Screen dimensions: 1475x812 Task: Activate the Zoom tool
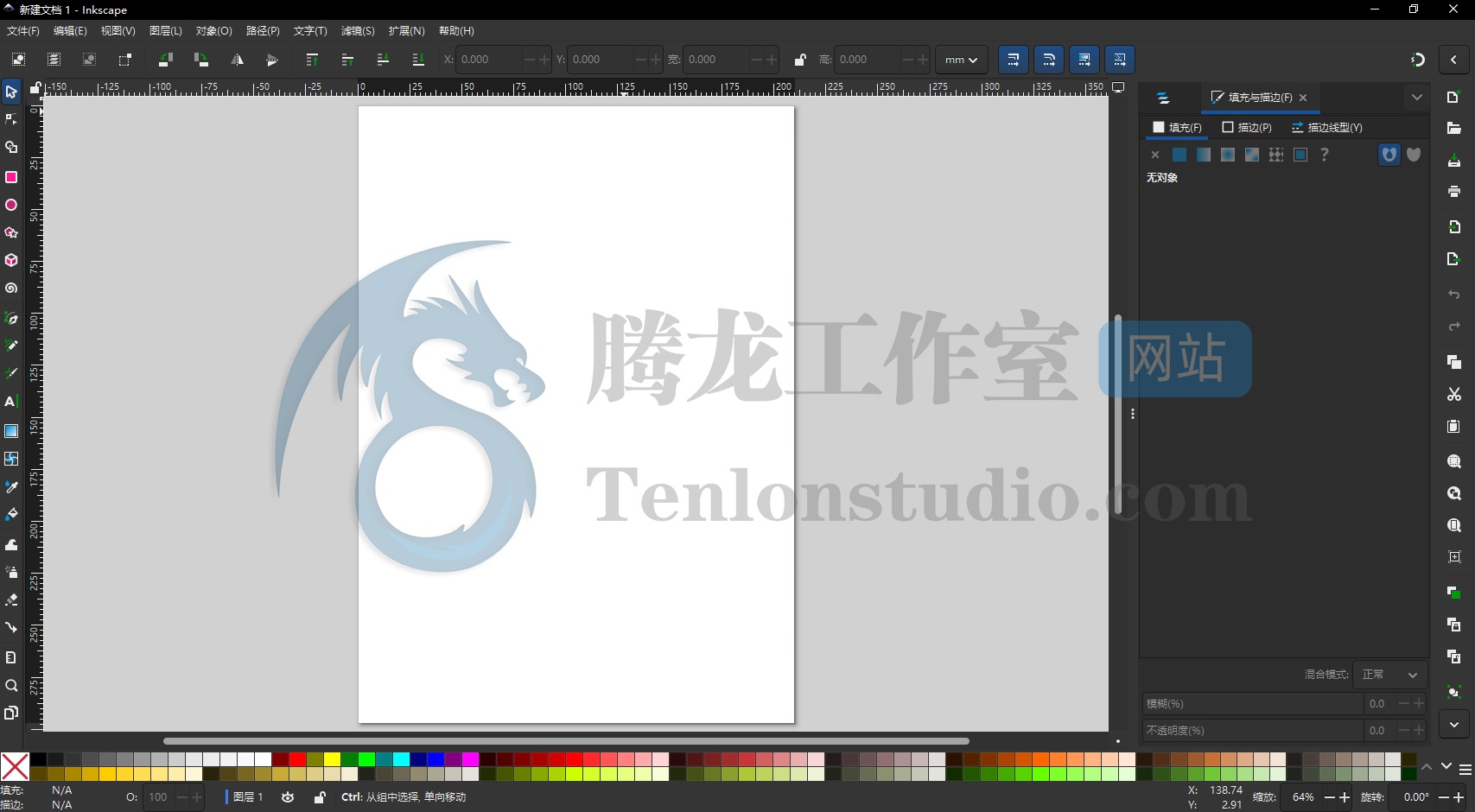click(x=12, y=685)
